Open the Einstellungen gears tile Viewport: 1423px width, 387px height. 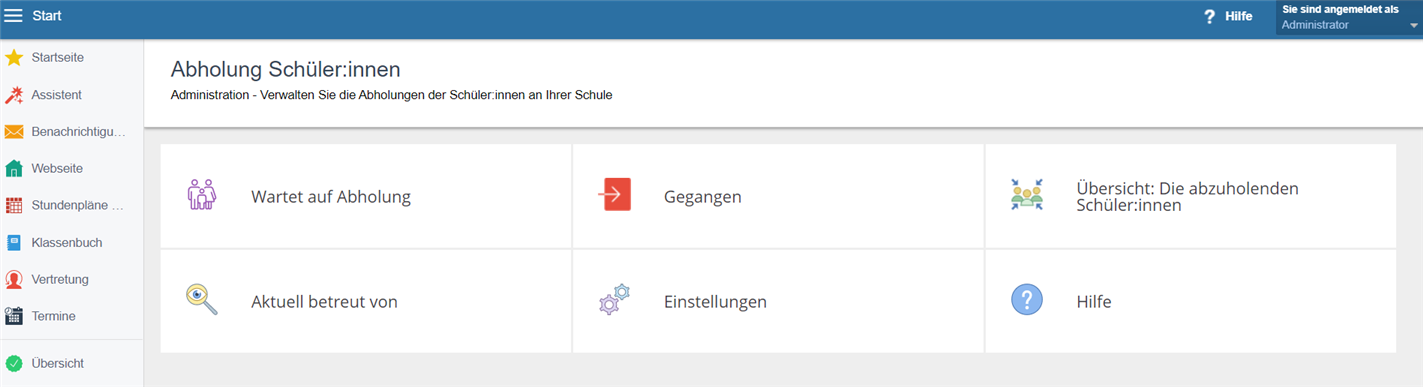tap(778, 301)
